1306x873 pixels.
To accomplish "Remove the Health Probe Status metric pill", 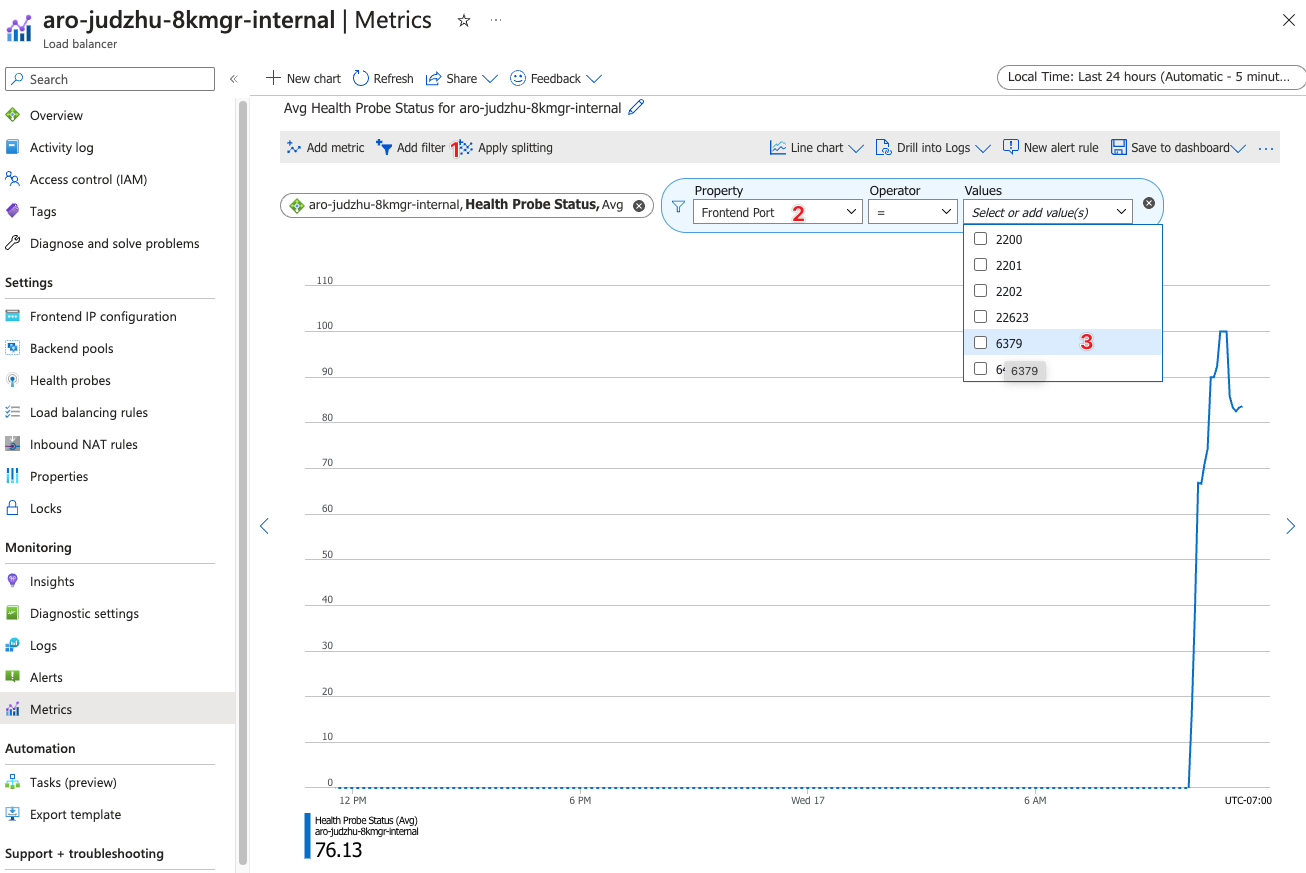I will pos(639,205).
